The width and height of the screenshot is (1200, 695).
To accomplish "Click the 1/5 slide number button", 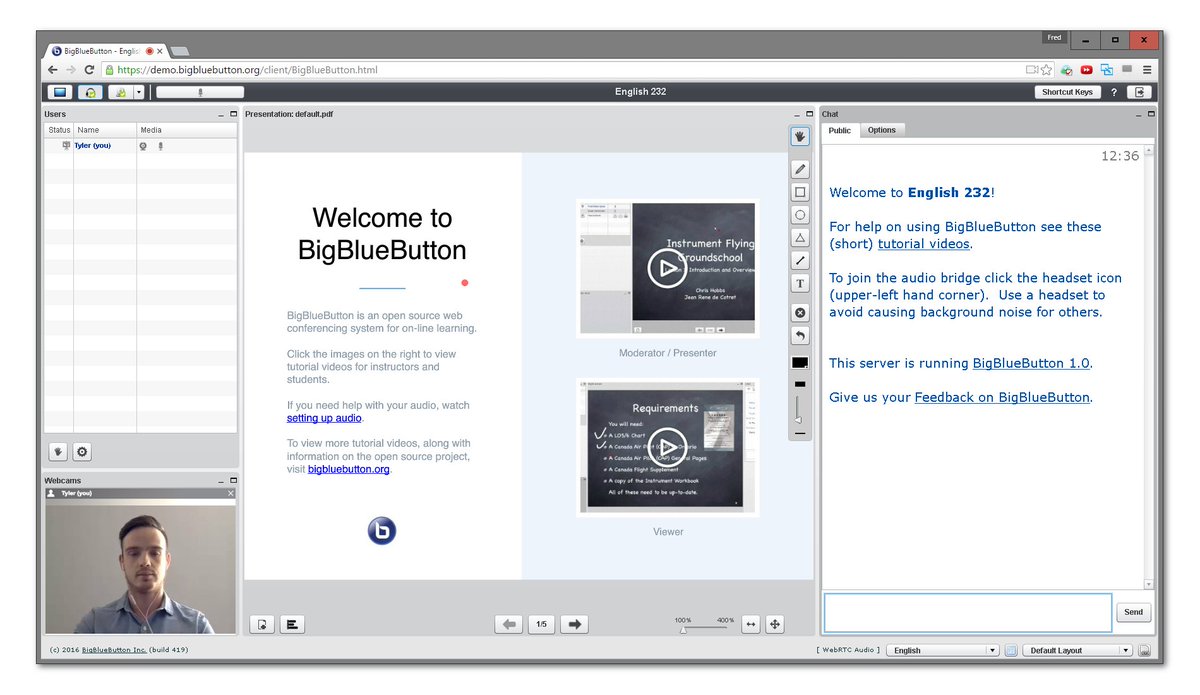I will coord(541,624).
